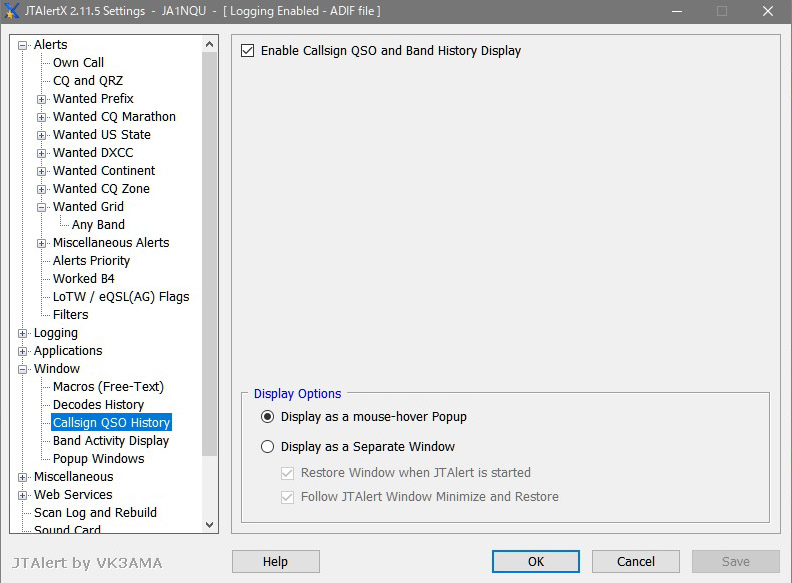Select Display as a mouse-hover Popup

[267, 417]
